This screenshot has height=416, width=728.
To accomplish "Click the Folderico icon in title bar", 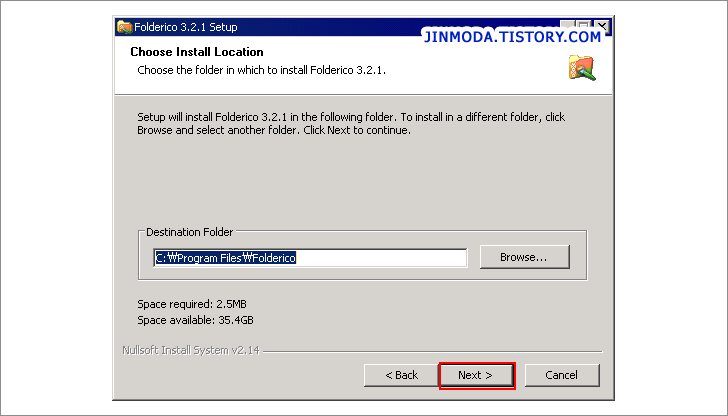I will (124, 27).
